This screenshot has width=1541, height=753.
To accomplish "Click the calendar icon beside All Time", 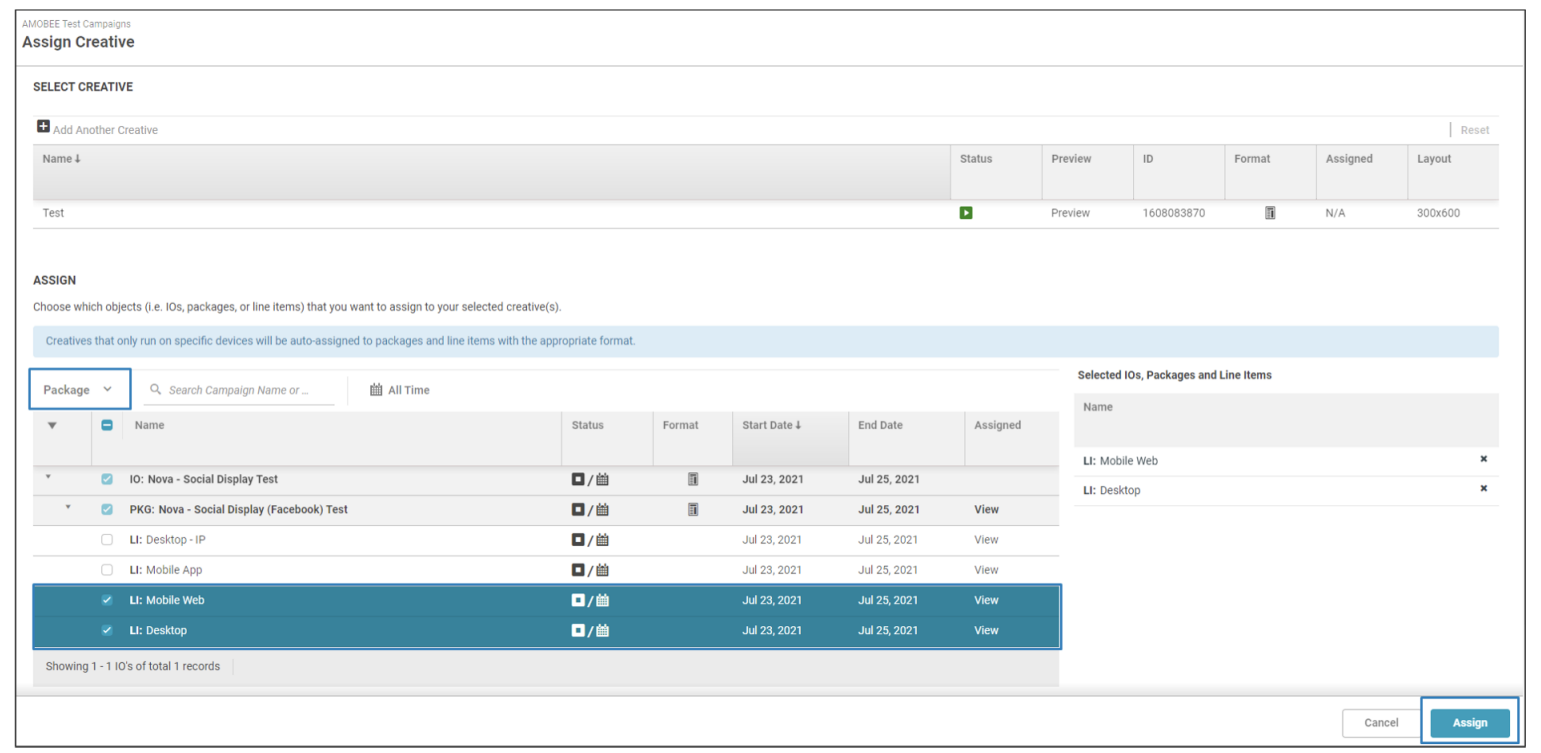I will (x=376, y=390).
